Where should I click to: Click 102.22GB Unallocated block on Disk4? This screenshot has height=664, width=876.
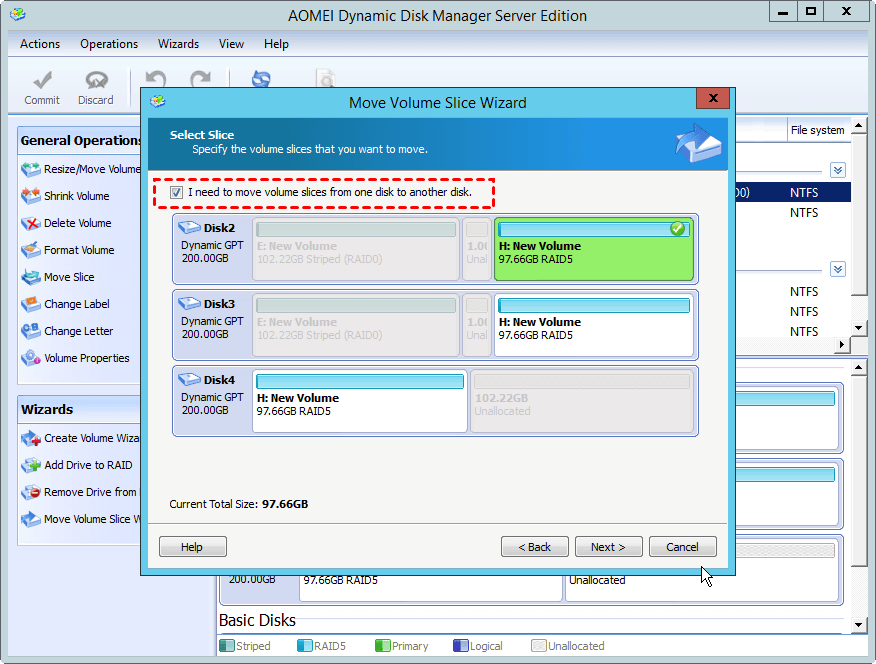pyautogui.click(x=582, y=401)
